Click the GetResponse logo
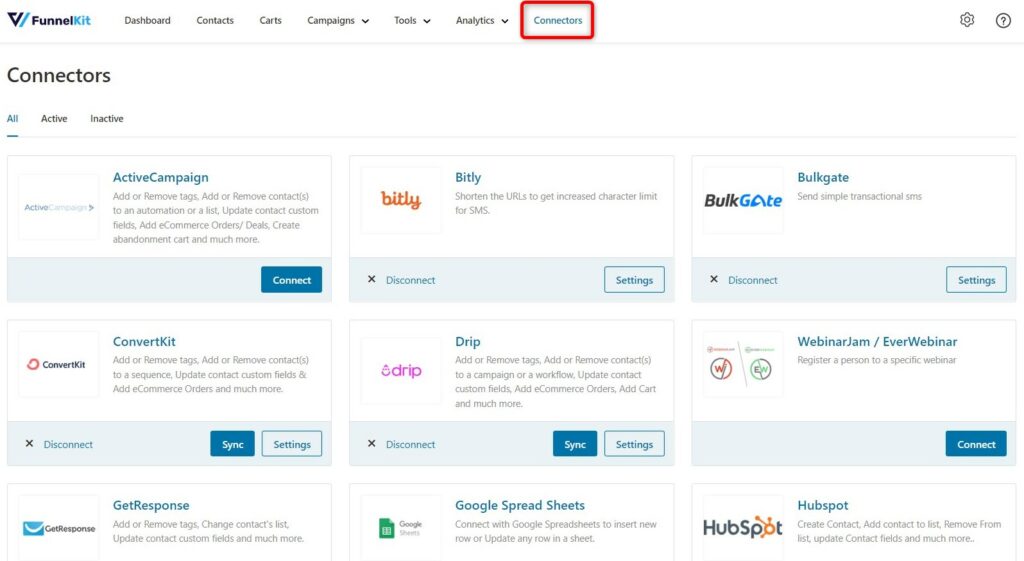The height and width of the screenshot is (561, 1024). click(59, 528)
